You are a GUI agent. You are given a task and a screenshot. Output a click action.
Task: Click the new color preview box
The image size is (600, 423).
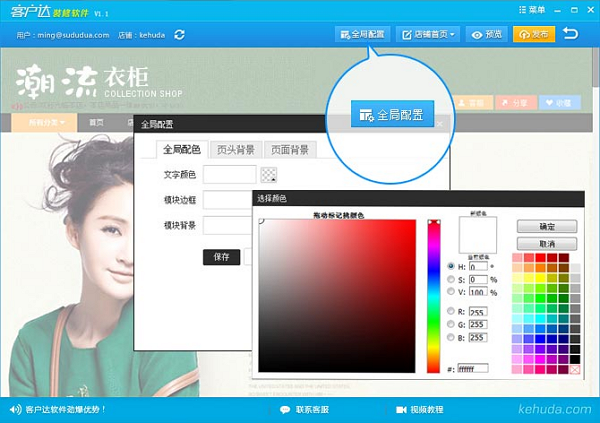point(478,235)
